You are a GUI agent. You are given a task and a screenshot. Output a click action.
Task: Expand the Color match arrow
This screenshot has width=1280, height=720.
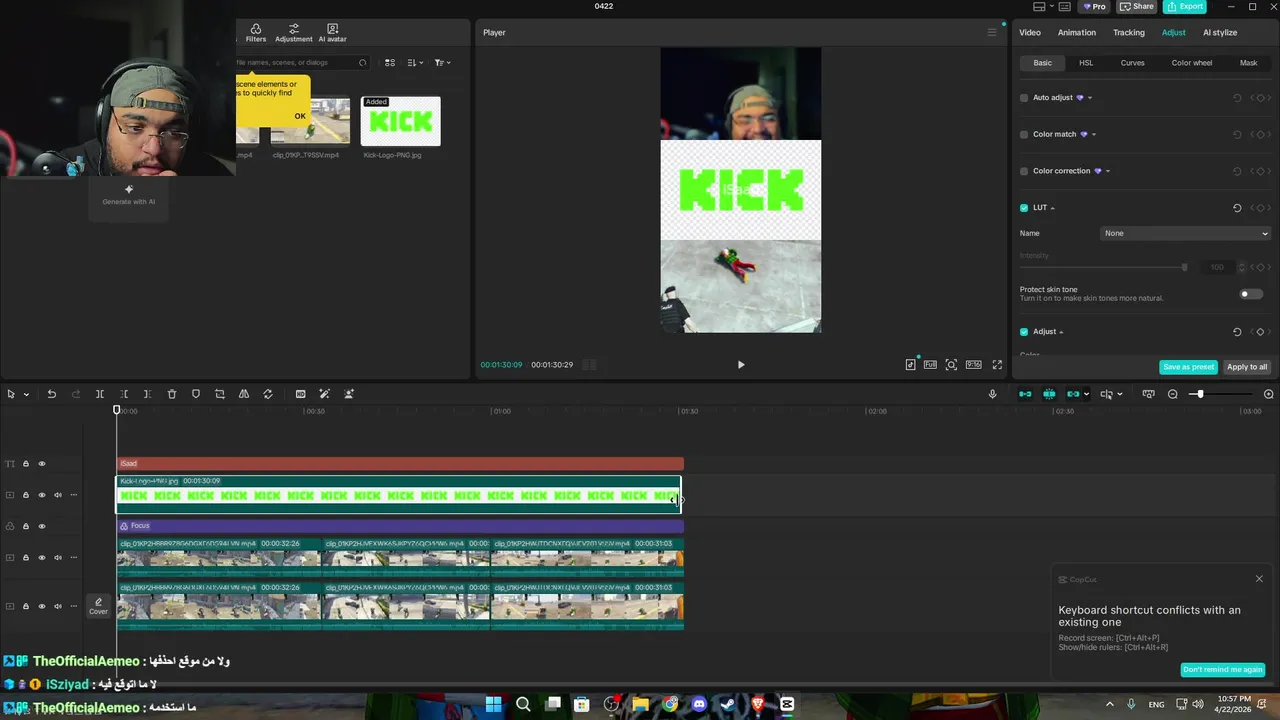(x=1094, y=134)
